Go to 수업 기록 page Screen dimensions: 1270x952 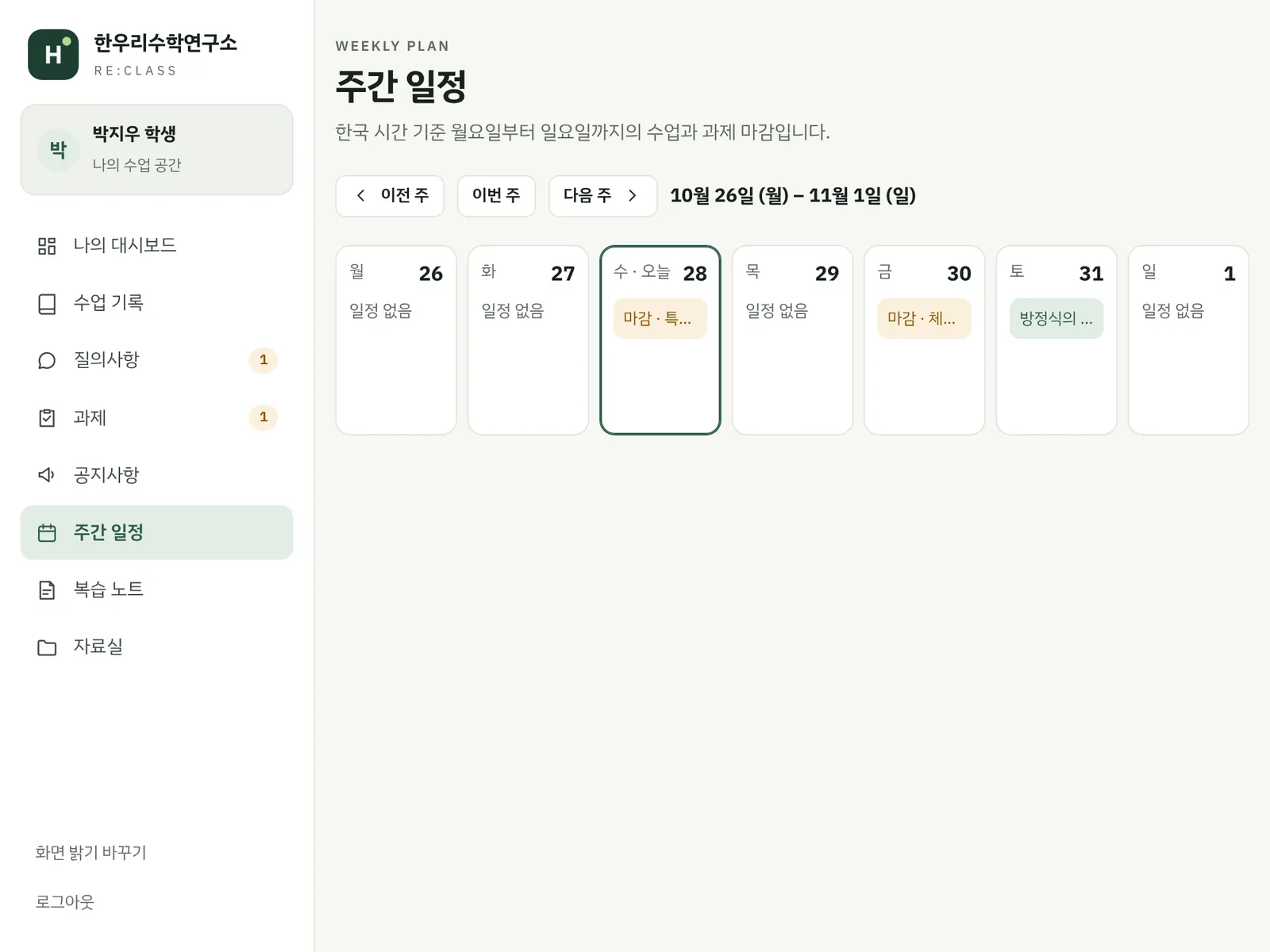[156, 303]
